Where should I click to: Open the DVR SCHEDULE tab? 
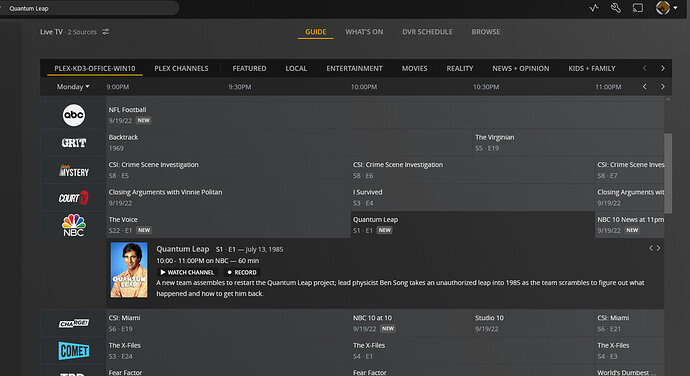tap(427, 32)
